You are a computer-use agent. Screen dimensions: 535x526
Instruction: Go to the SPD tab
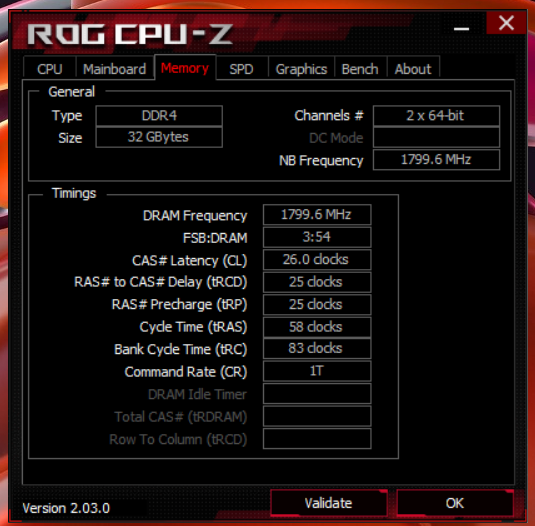[241, 69]
